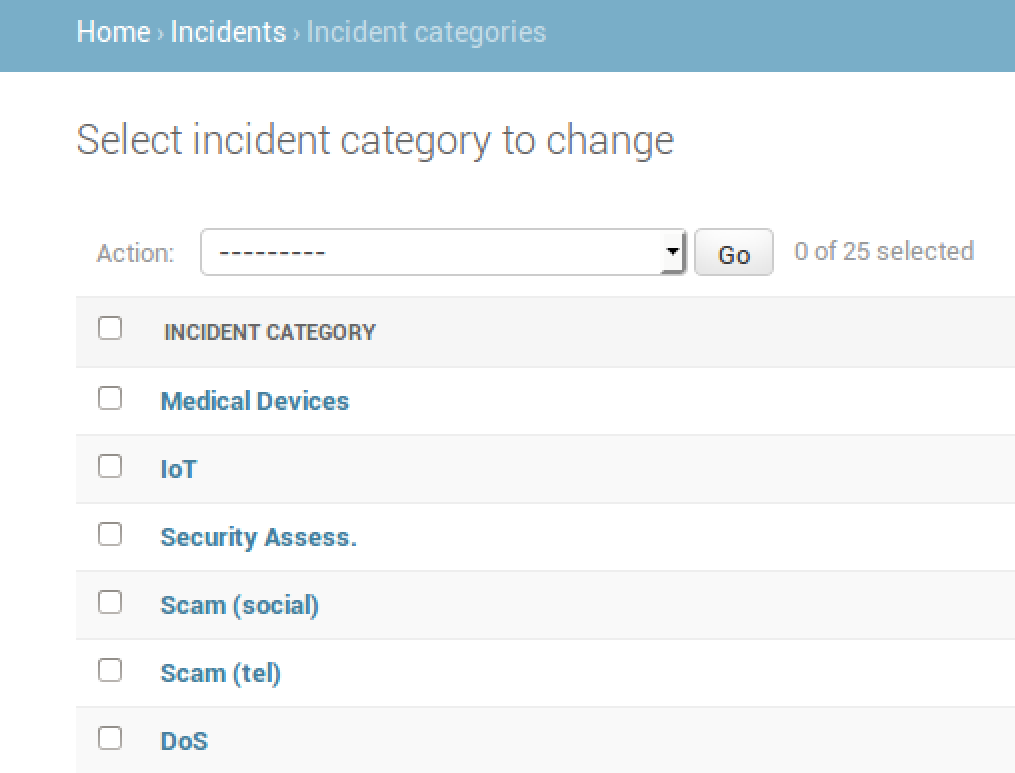Select the DoS row checkbox
1015x773 pixels.
(110, 737)
